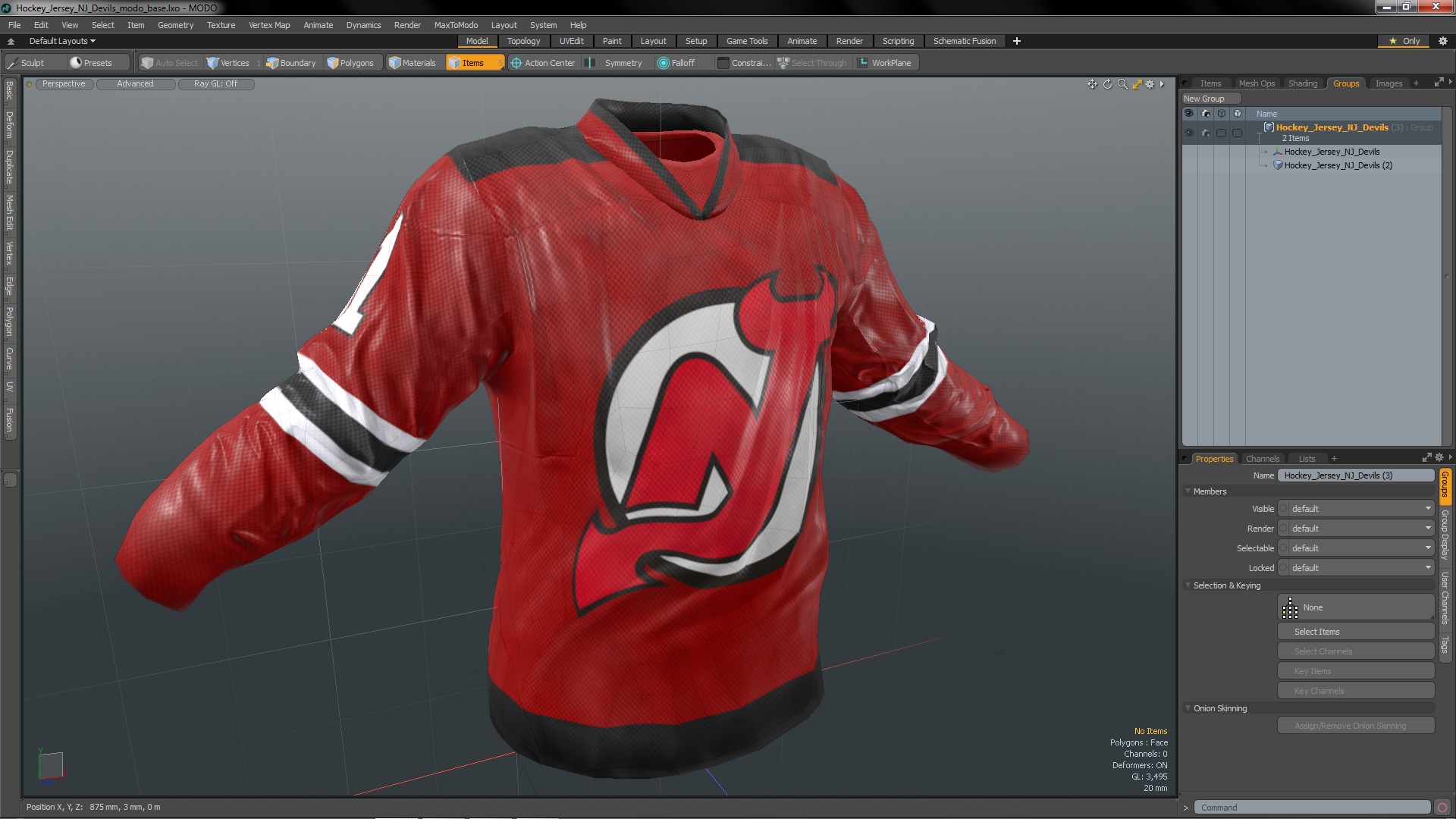Activate the Sculpt tool button
Image resolution: width=1456 pixels, height=819 pixels.
point(34,63)
